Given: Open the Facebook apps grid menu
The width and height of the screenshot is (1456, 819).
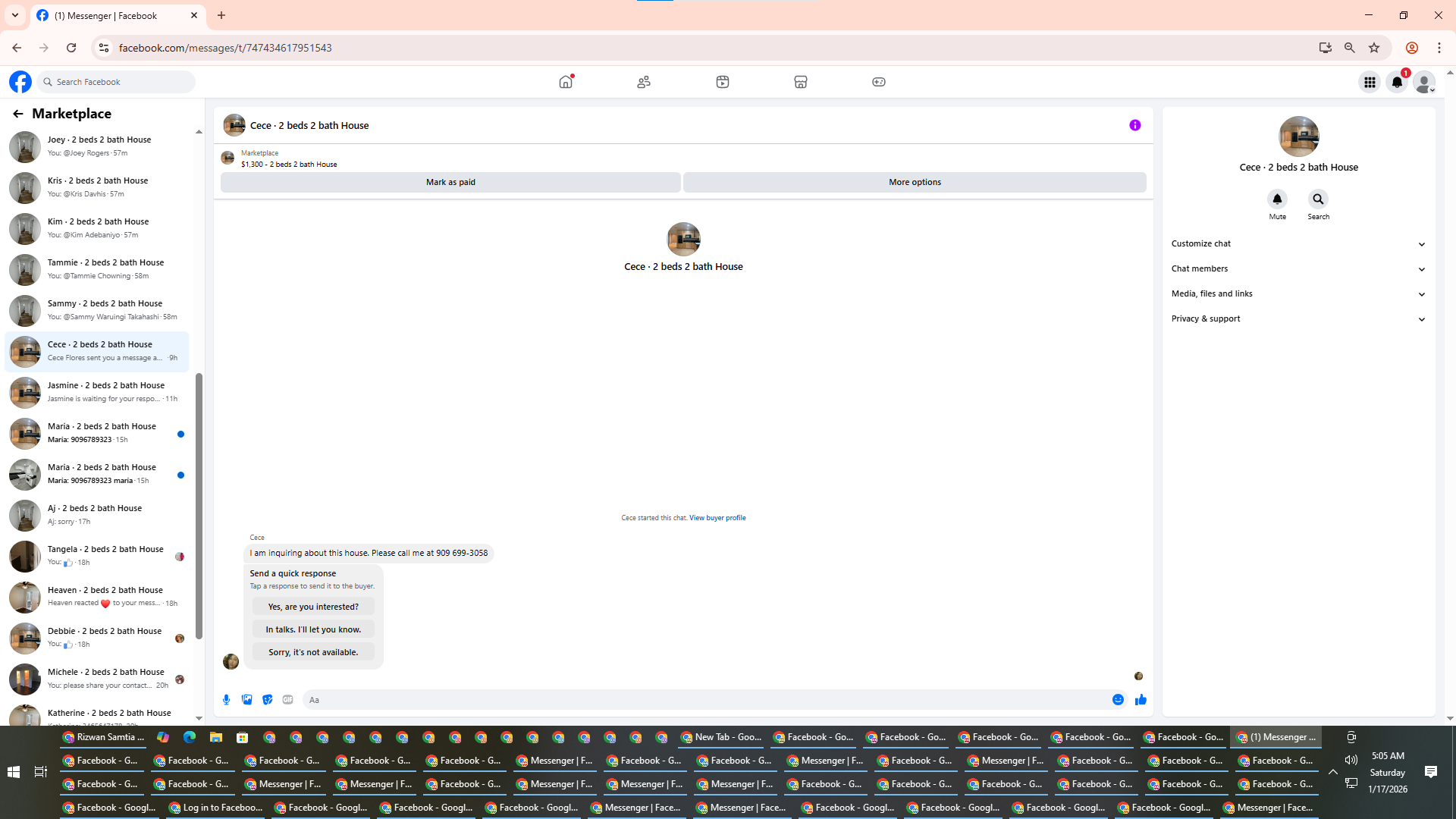Looking at the screenshot, I should (1369, 82).
